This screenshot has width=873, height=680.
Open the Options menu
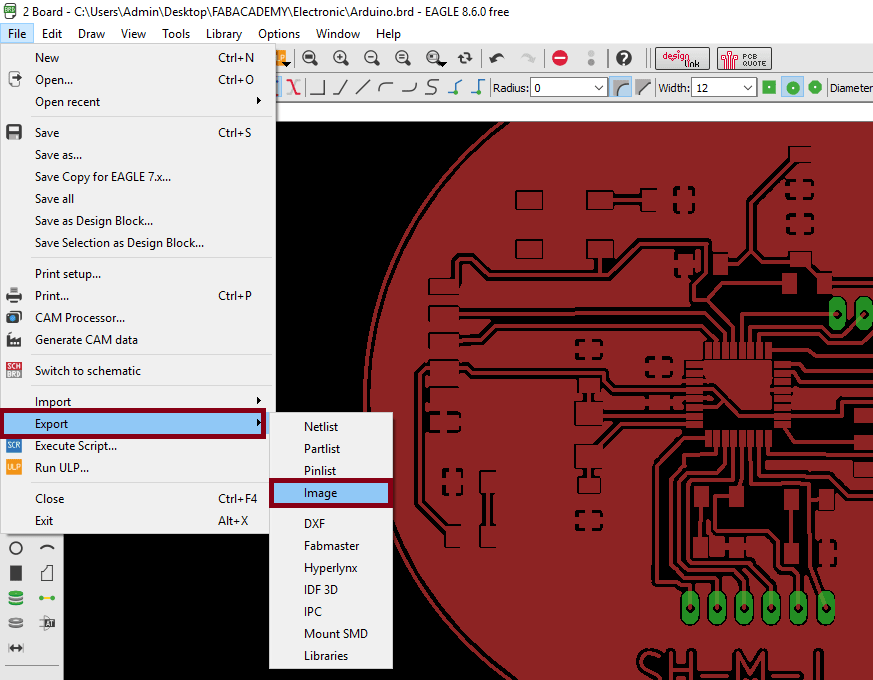(279, 34)
